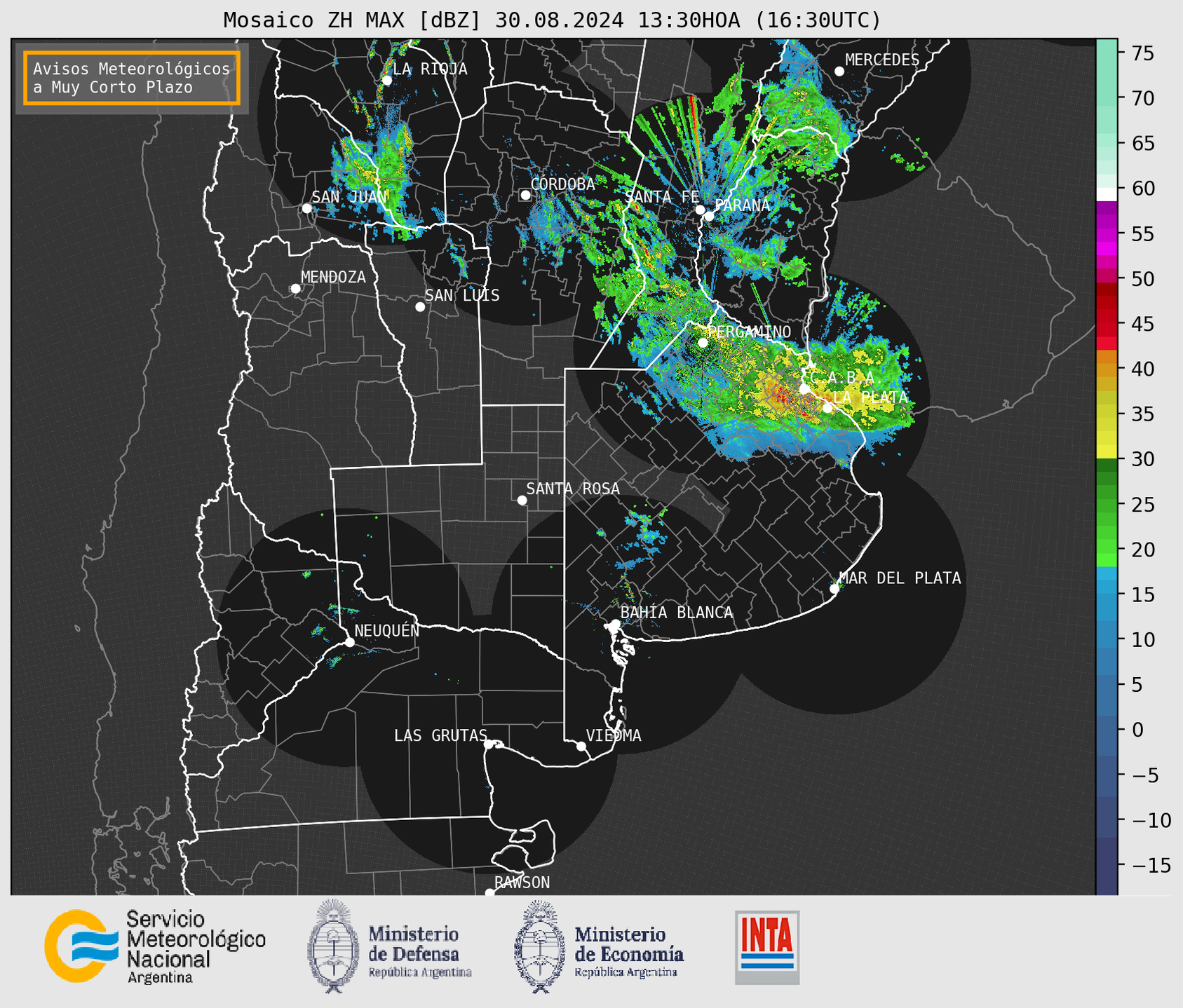The height and width of the screenshot is (1008, 1183).
Task: Click the LAS GRUTAS city marker
Action: coord(489,744)
